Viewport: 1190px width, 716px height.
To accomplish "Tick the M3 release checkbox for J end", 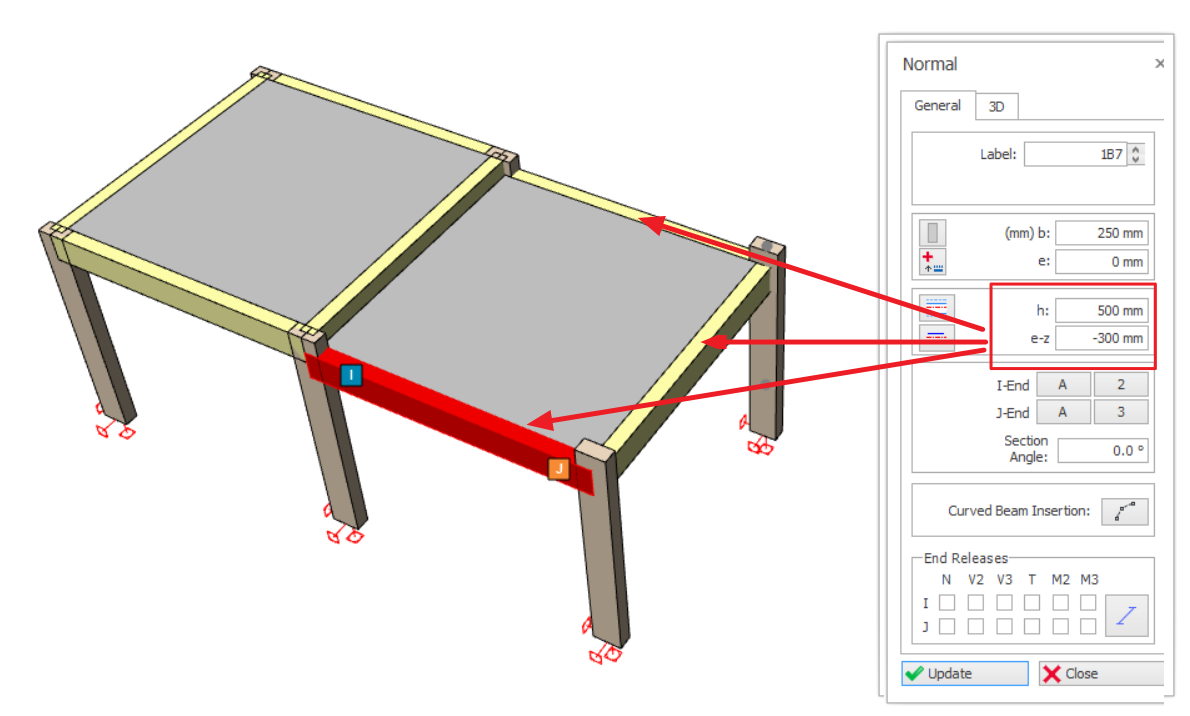I will [1088, 626].
